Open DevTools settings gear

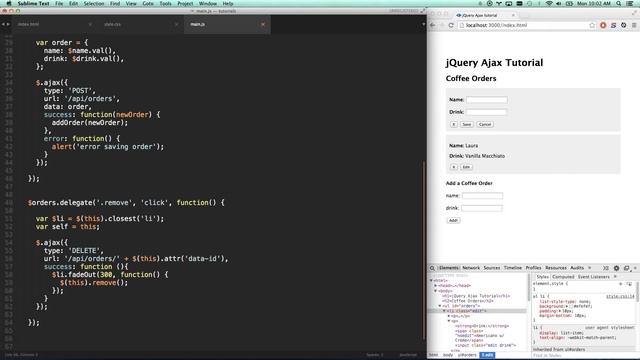click(x=616, y=268)
